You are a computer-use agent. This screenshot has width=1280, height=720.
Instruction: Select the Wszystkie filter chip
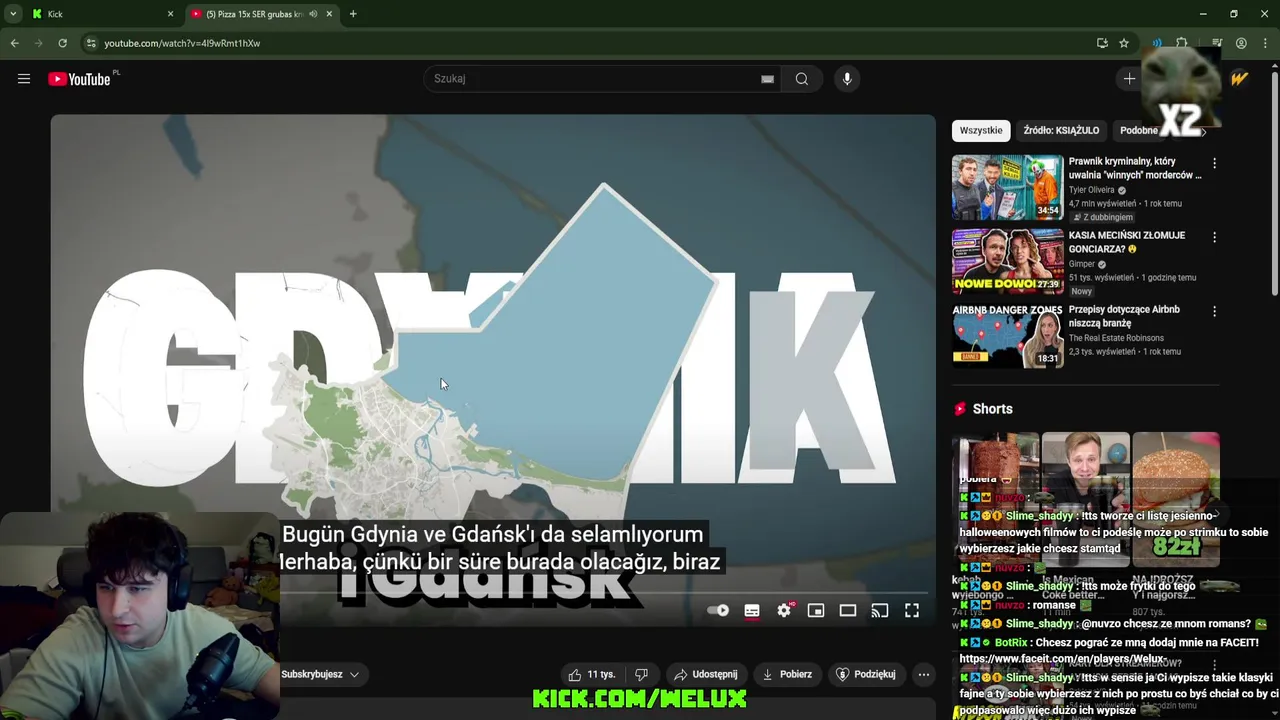click(x=981, y=130)
